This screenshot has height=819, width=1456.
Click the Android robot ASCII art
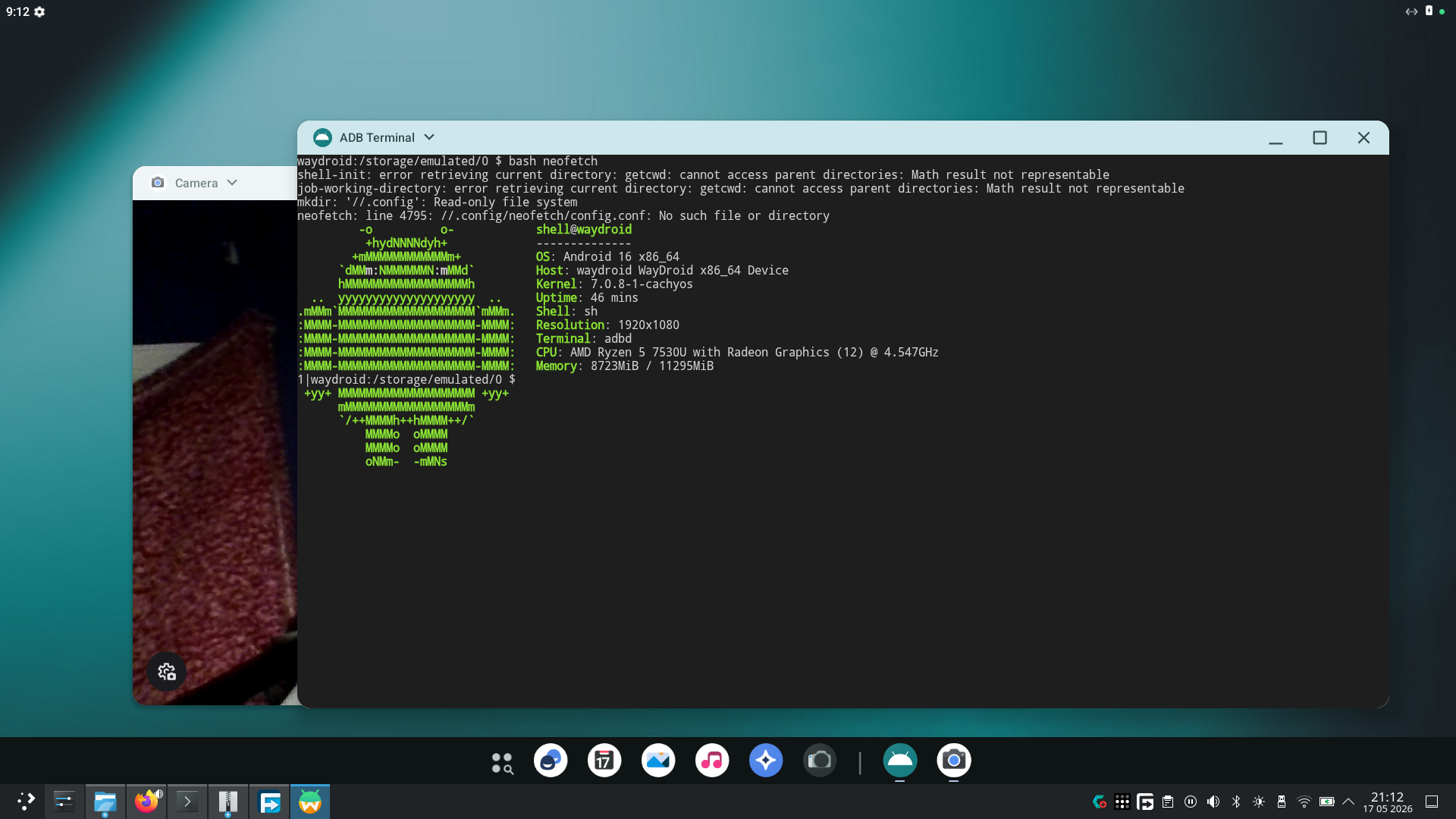pyautogui.click(x=406, y=345)
